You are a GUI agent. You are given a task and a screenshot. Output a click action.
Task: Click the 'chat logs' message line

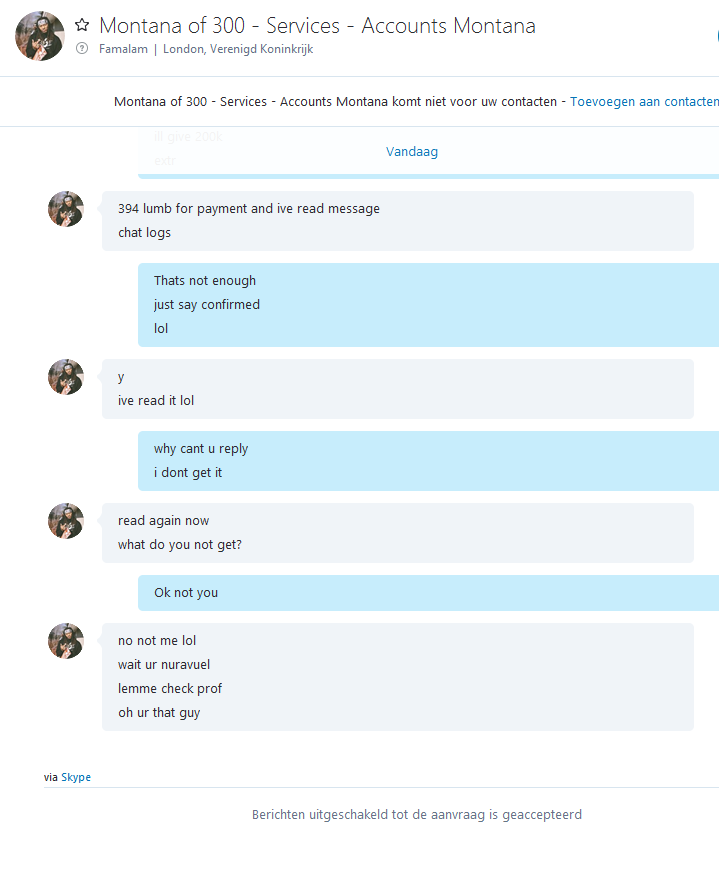click(x=144, y=233)
